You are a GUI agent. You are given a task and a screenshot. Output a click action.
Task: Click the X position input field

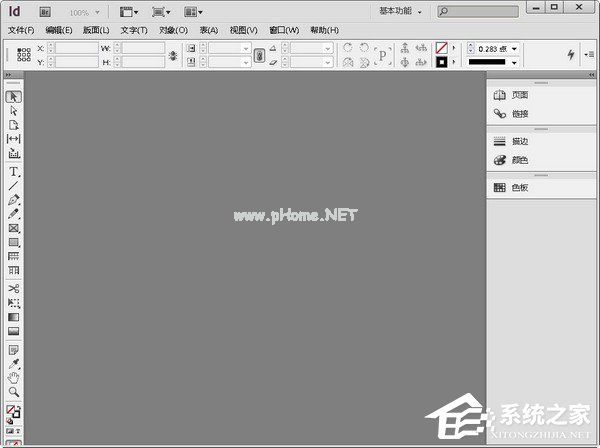coord(77,48)
